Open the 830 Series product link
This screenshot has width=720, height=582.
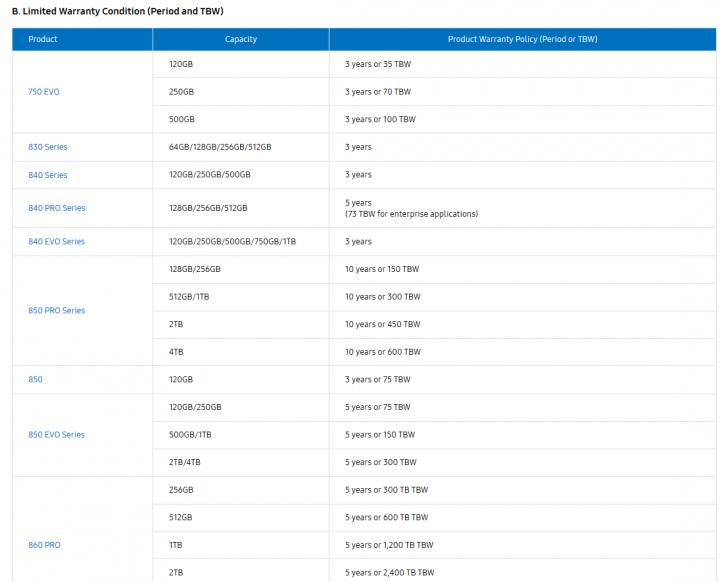(48, 147)
